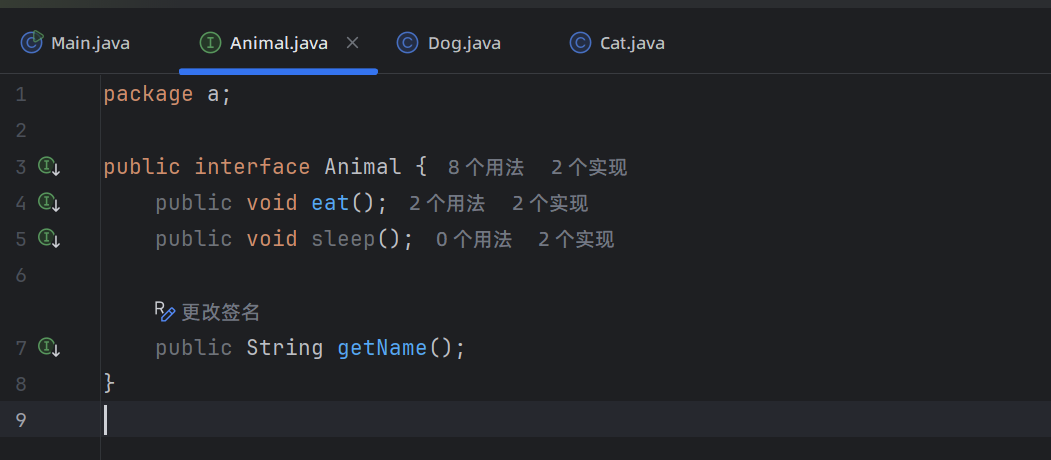Click the implementations gutter icon on line 3

pyautogui.click(x=48, y=167)
